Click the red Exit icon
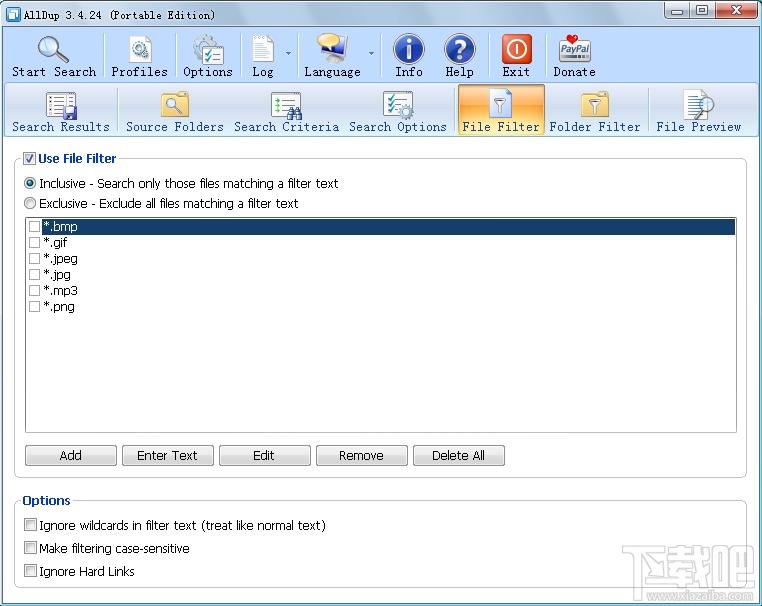Viewport: 762px width, 606px height. (516, 49)
